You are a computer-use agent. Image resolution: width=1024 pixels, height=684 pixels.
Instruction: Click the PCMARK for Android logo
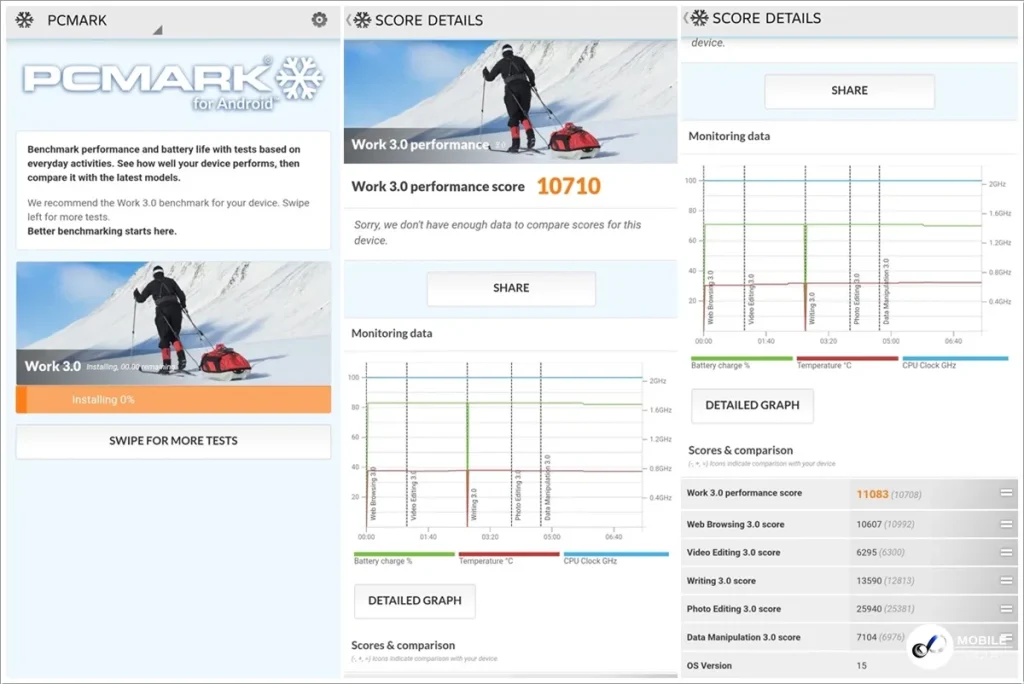(173, 83)
